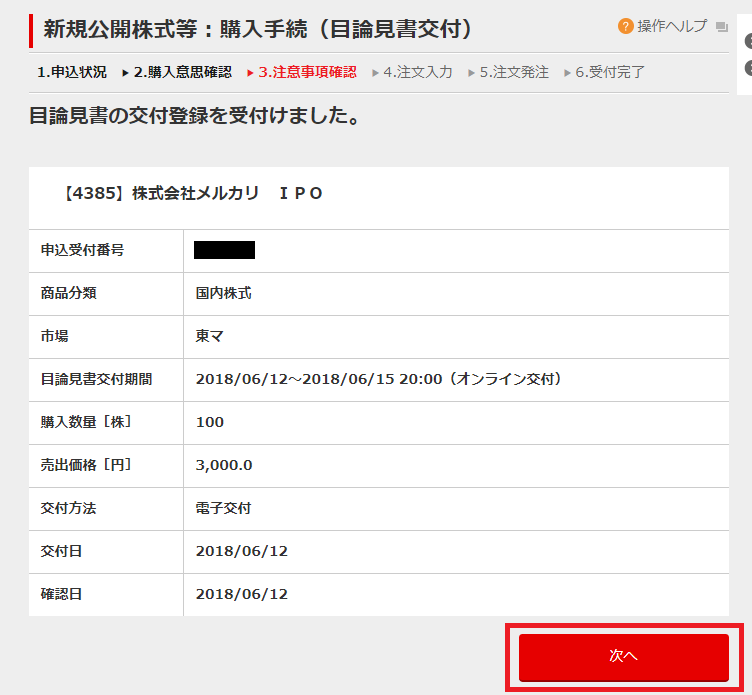The height and width of the screenshot is (695, 752).
Task: Click the 申込受付番号 label
Action: 82,250
